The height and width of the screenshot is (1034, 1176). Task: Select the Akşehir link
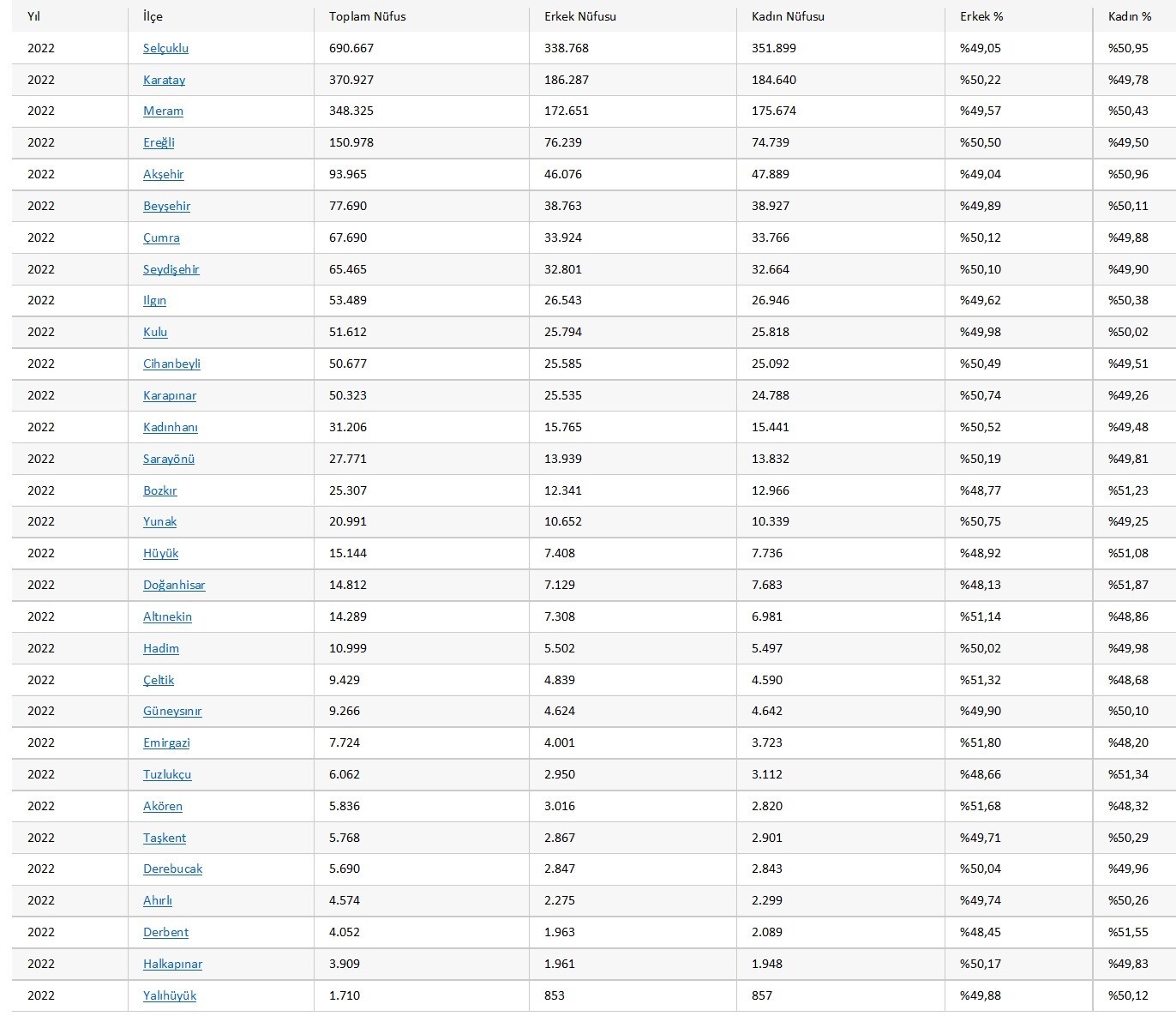[x=163, y=174]
